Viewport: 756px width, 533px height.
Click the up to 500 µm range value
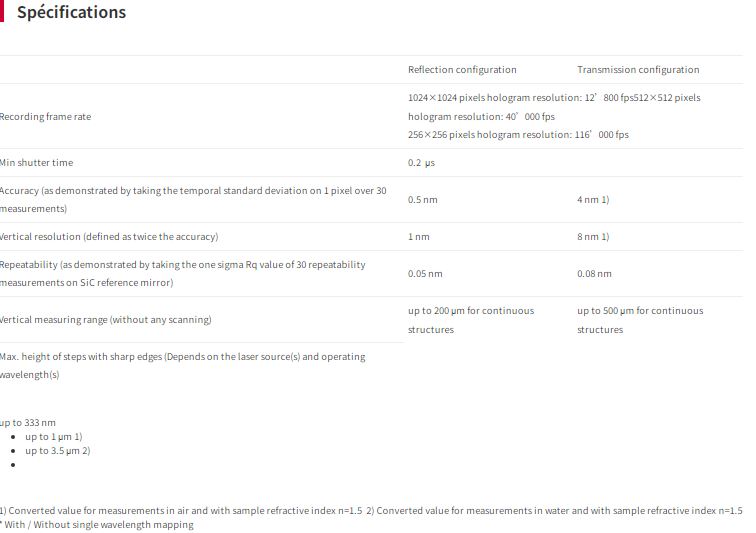click(x=640, y=311)
